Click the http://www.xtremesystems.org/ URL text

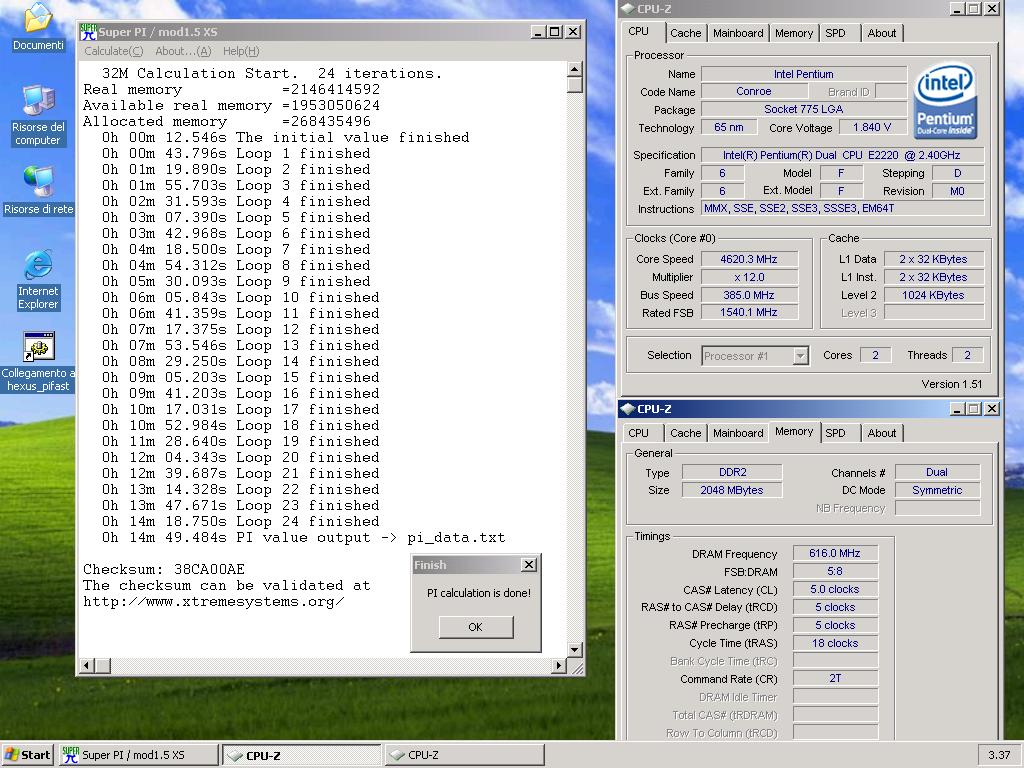pos(214,601)
